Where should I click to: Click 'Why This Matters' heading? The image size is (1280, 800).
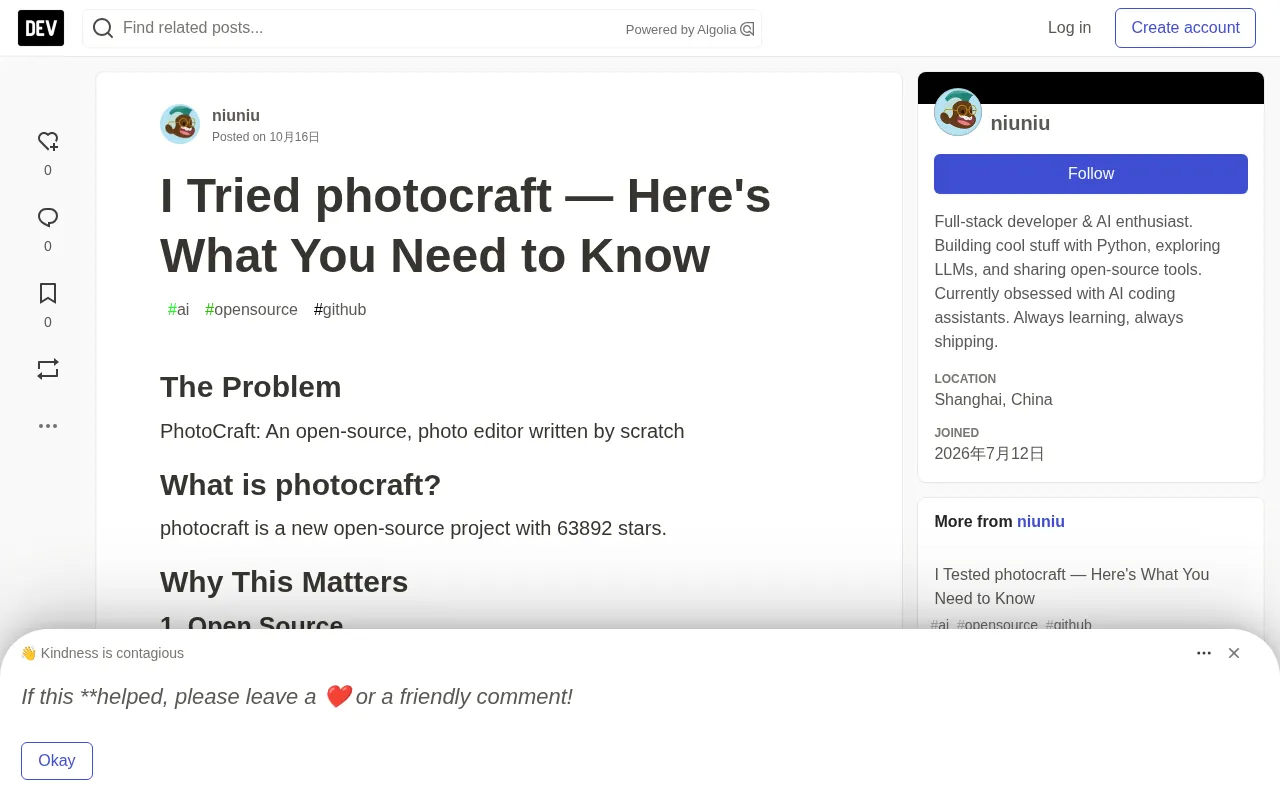click(x=284, y=581)
